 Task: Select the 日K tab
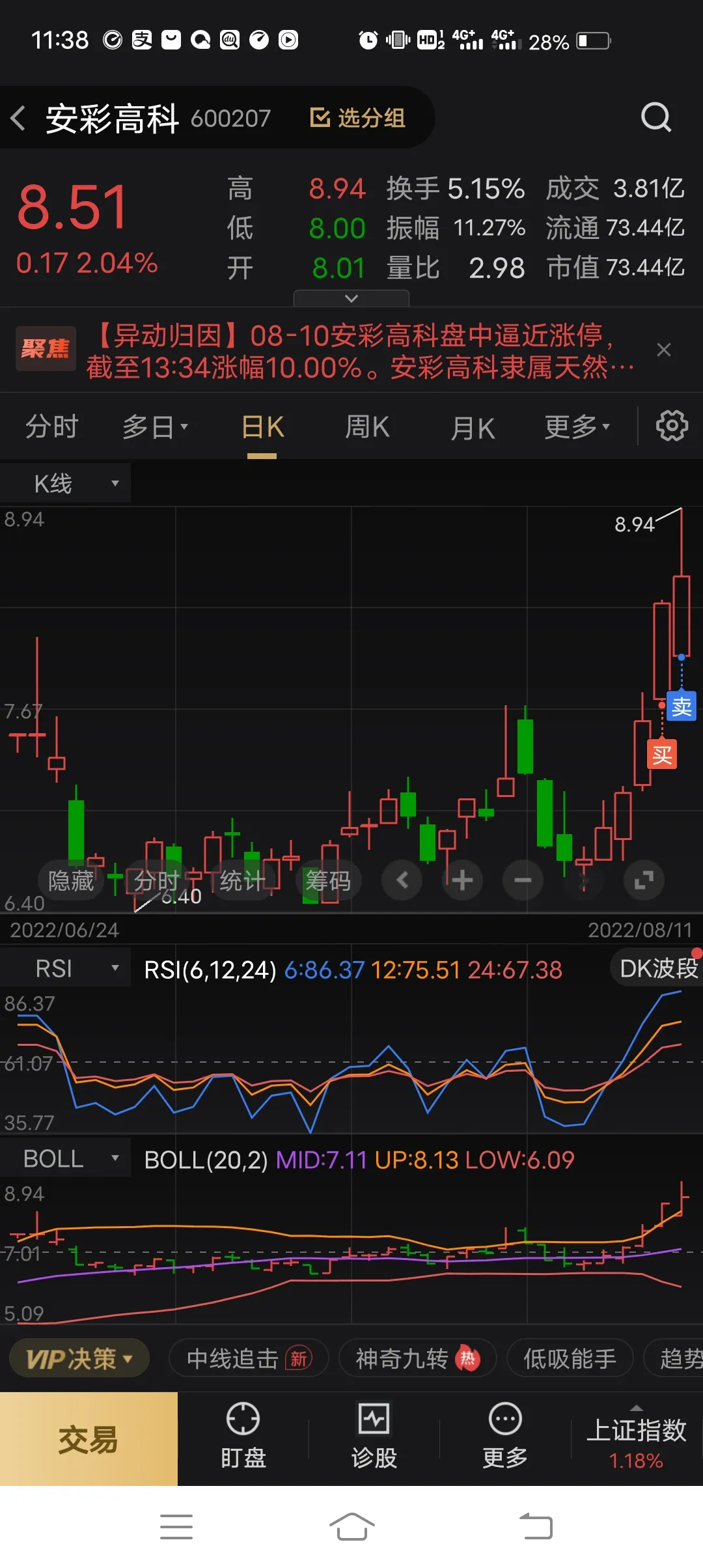pyautogui.click(x=262, y=427)
